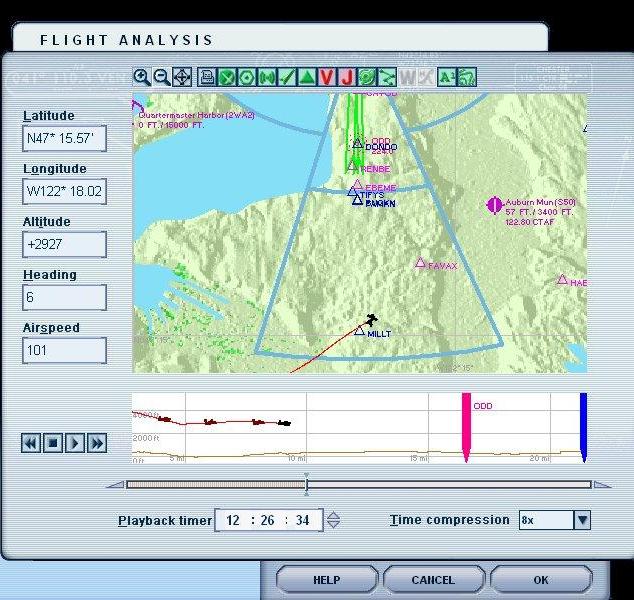
Task: Click the DONDO waypoint triangle
Action: point(357,143)
